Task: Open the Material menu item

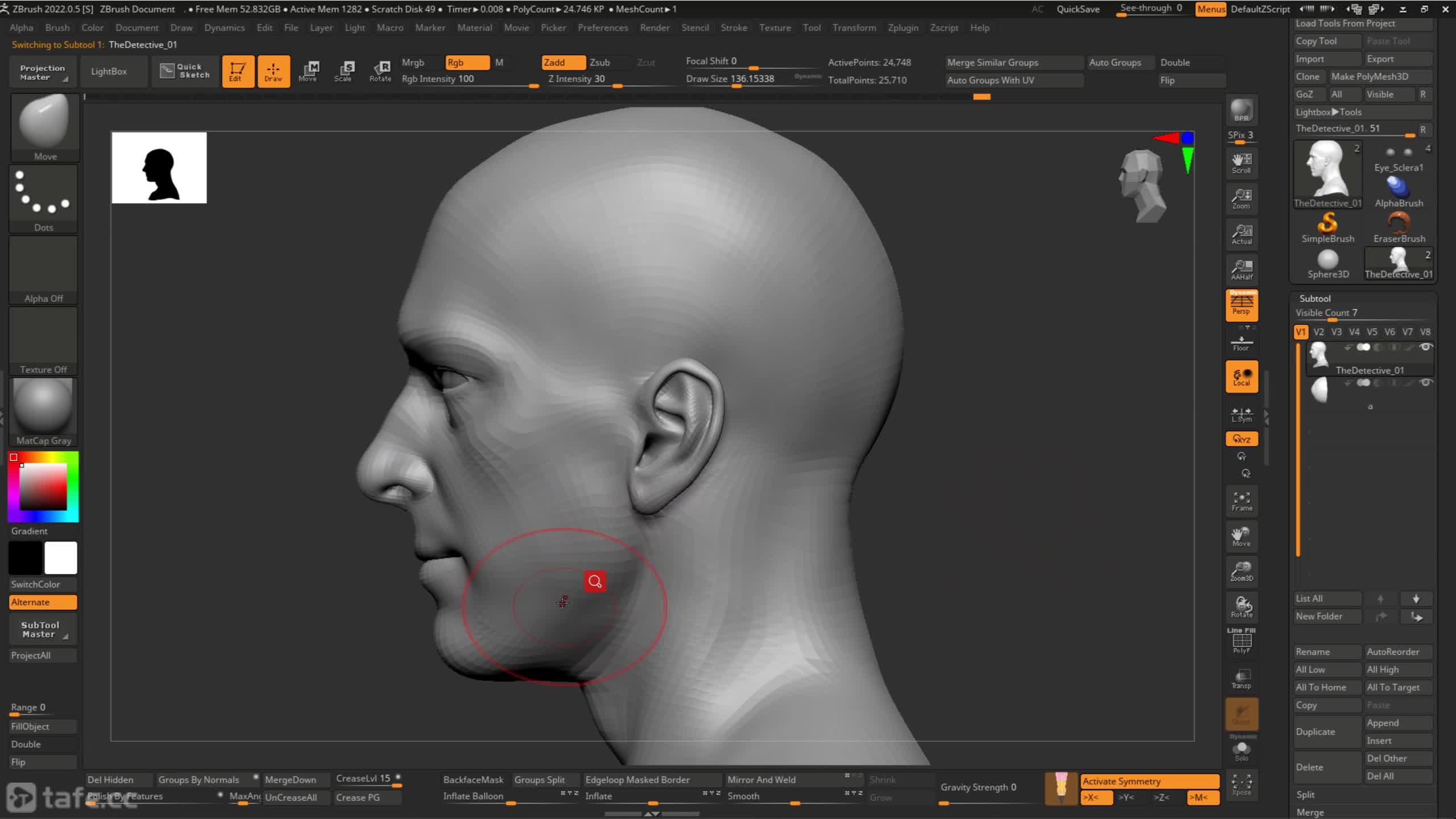Action: tap(474, 27)
